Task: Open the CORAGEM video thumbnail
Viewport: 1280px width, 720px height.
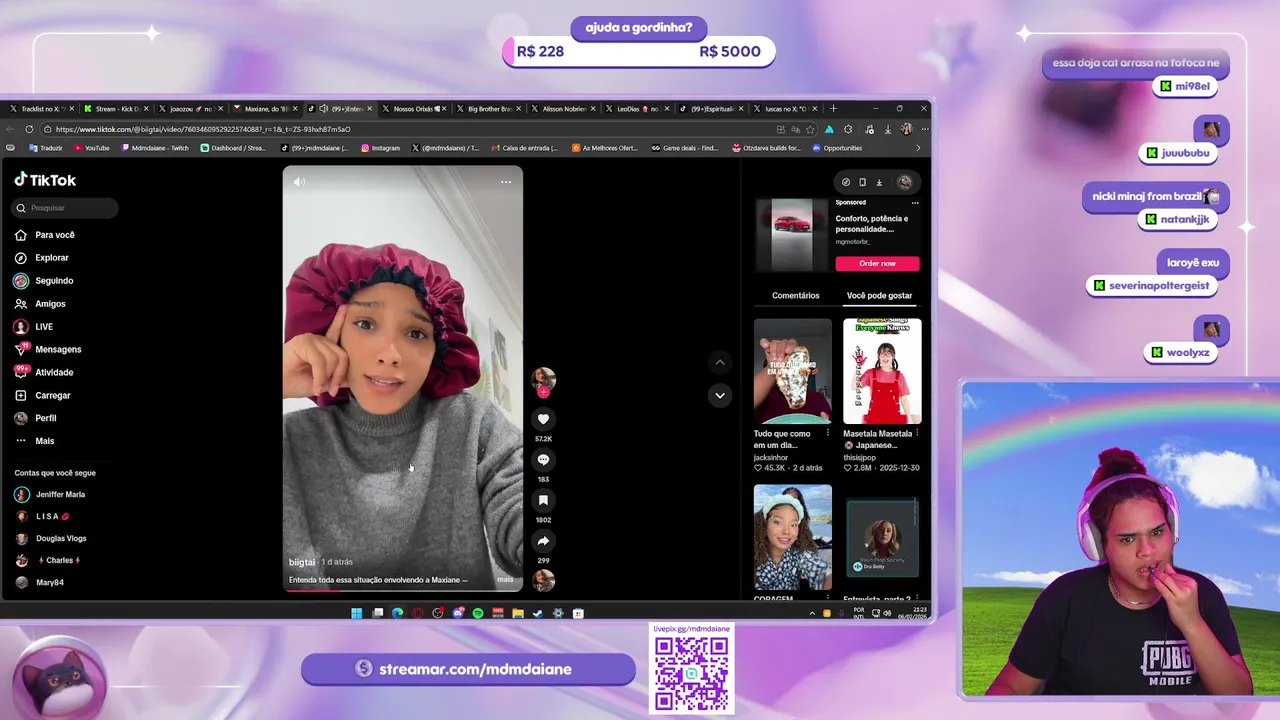Action: (x=792, y=537)
